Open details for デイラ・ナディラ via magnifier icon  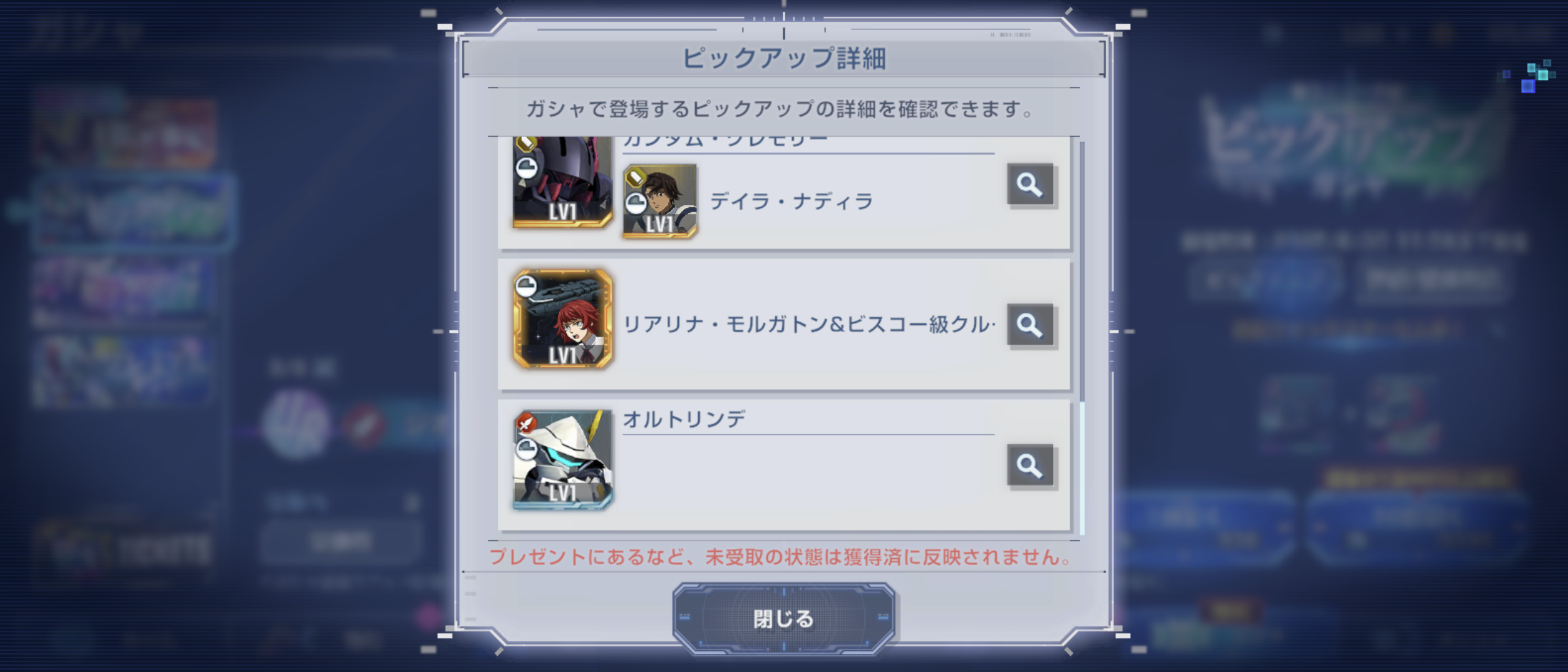pyautogui.click(x=1030, y=184)
